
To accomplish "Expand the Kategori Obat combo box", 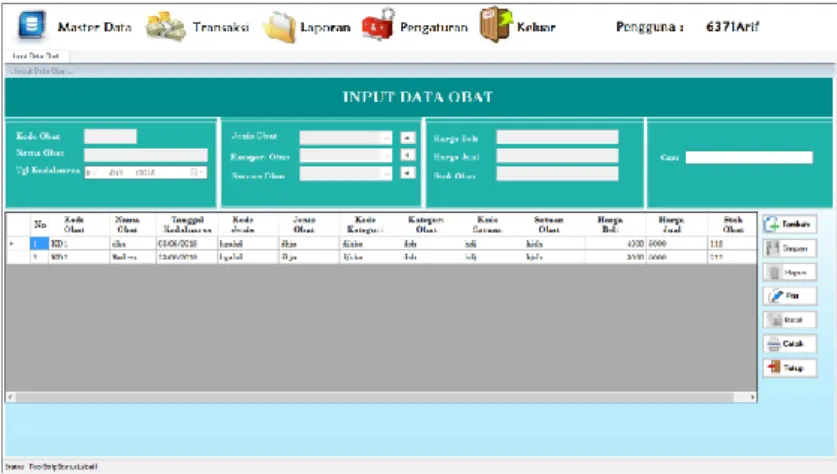I will (x=386, y=156).
